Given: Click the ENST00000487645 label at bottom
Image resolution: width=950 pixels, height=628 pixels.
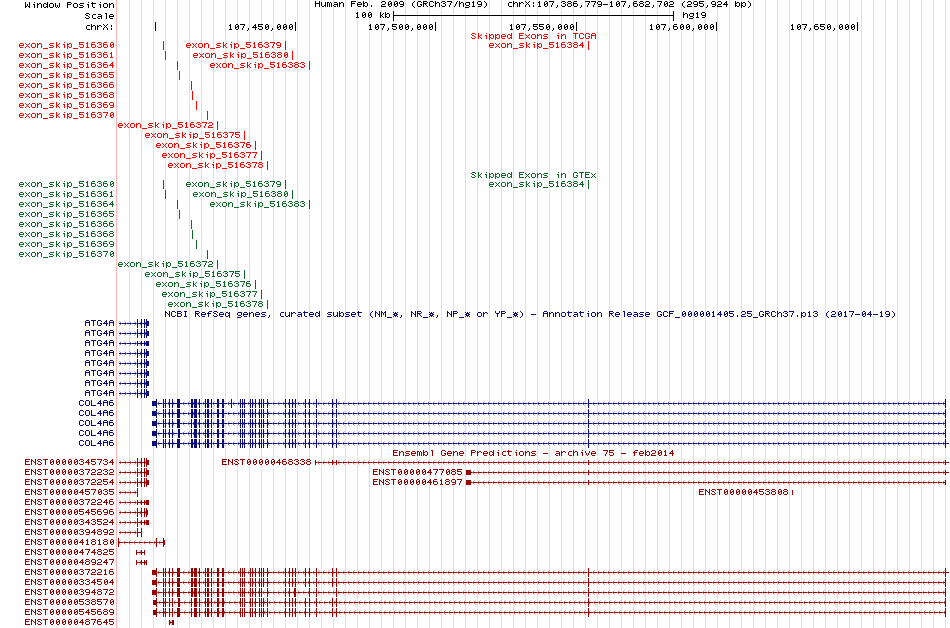Looking at the screenshot, I should pos(69,622).
